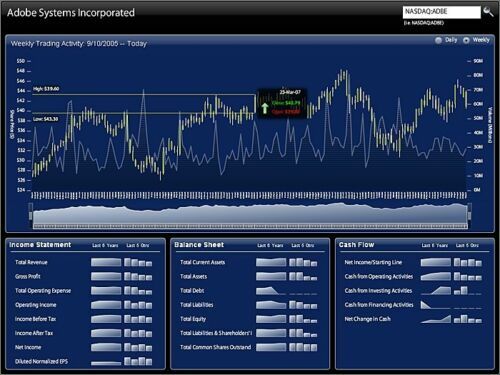Switch Income Statement to Last 5 Qtrs

(x=138, y=245)
